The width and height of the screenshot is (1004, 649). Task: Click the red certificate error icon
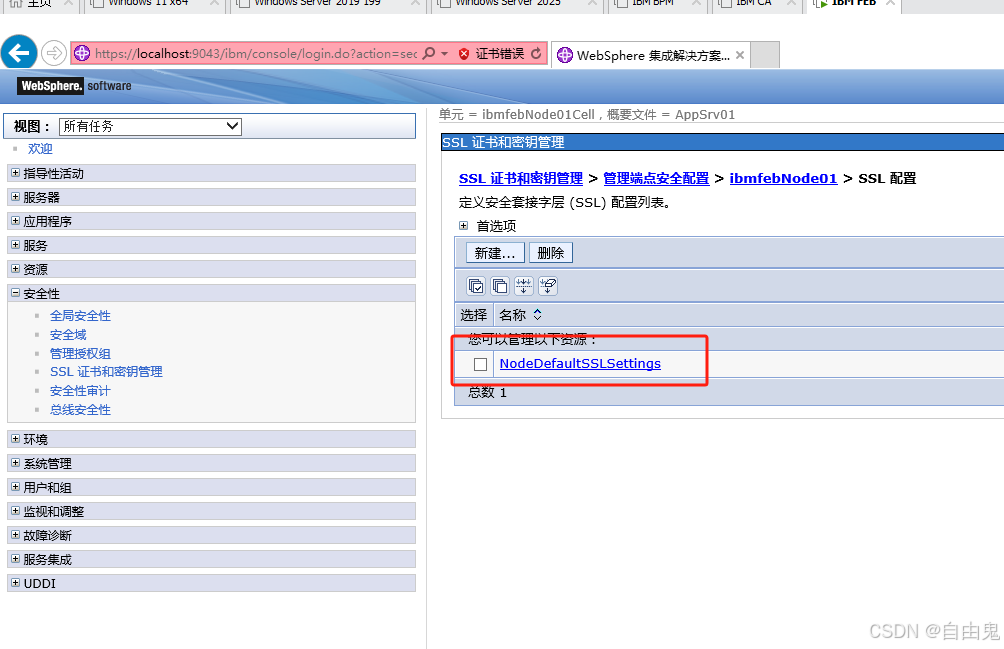(464, 54)
